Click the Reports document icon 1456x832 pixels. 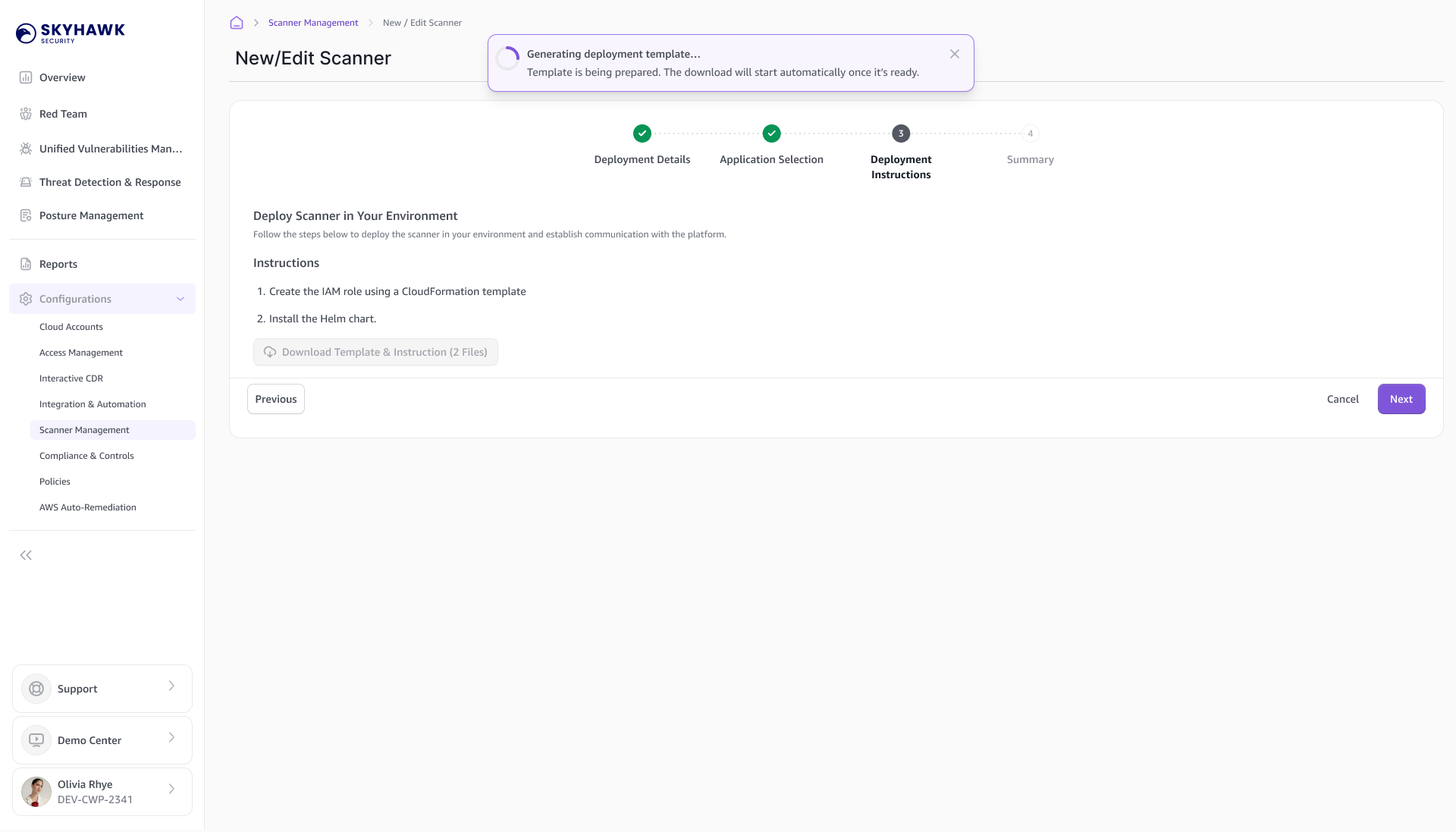[x=26, y=264]
